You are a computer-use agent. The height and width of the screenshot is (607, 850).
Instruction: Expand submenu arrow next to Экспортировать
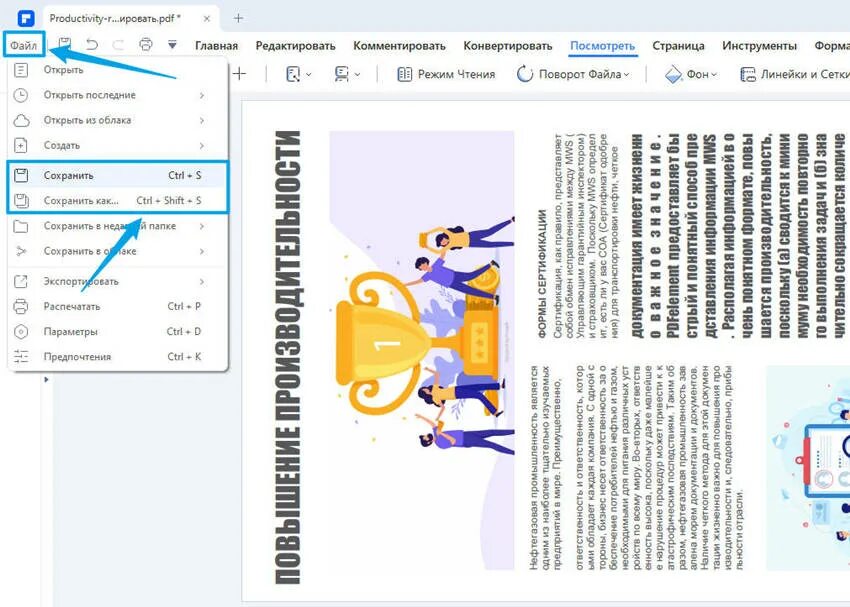202,282
